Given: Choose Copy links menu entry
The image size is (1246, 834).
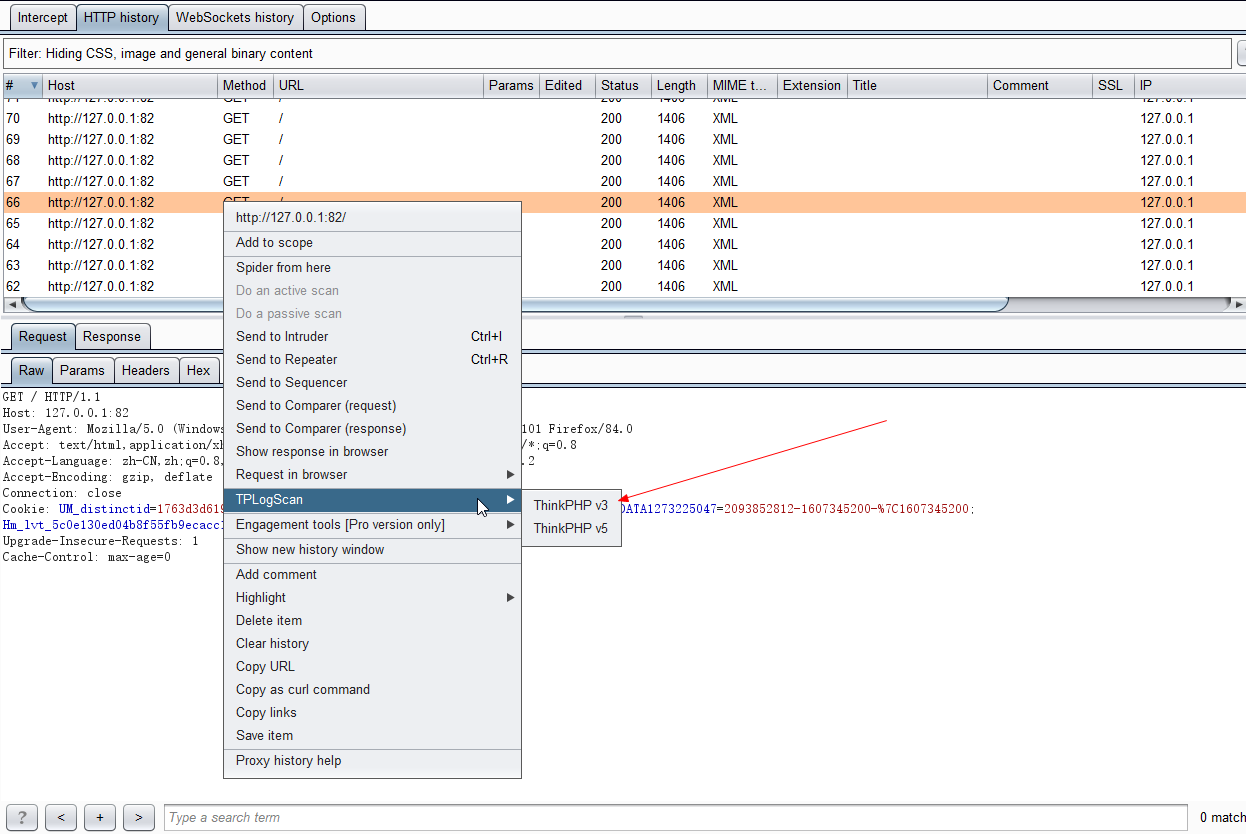Looking at the screenshot, I should 372,712.
